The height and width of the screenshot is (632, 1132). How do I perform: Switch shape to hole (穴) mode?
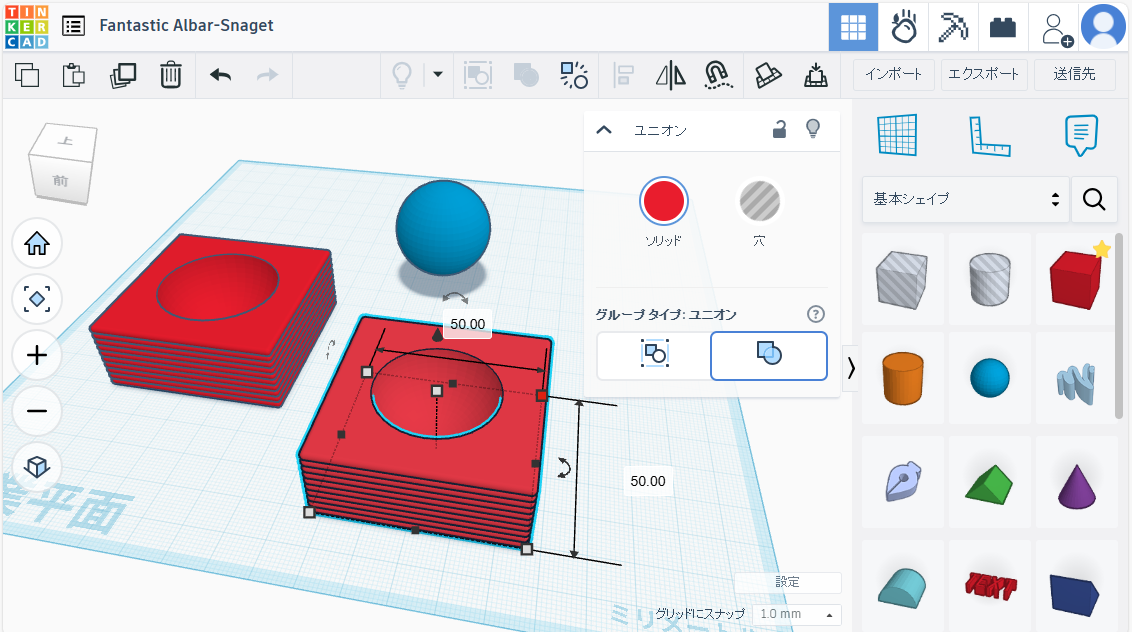click(x=759, y=202)
